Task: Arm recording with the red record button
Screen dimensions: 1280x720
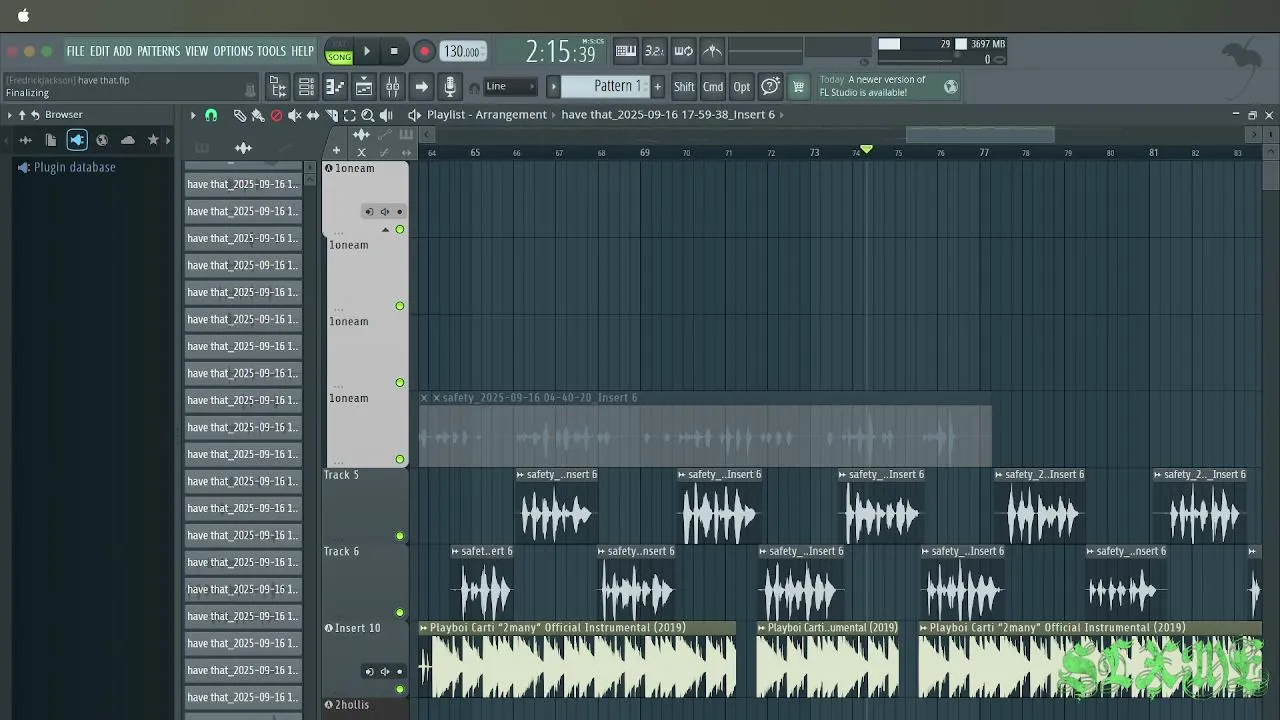Action: click(424, 51)
